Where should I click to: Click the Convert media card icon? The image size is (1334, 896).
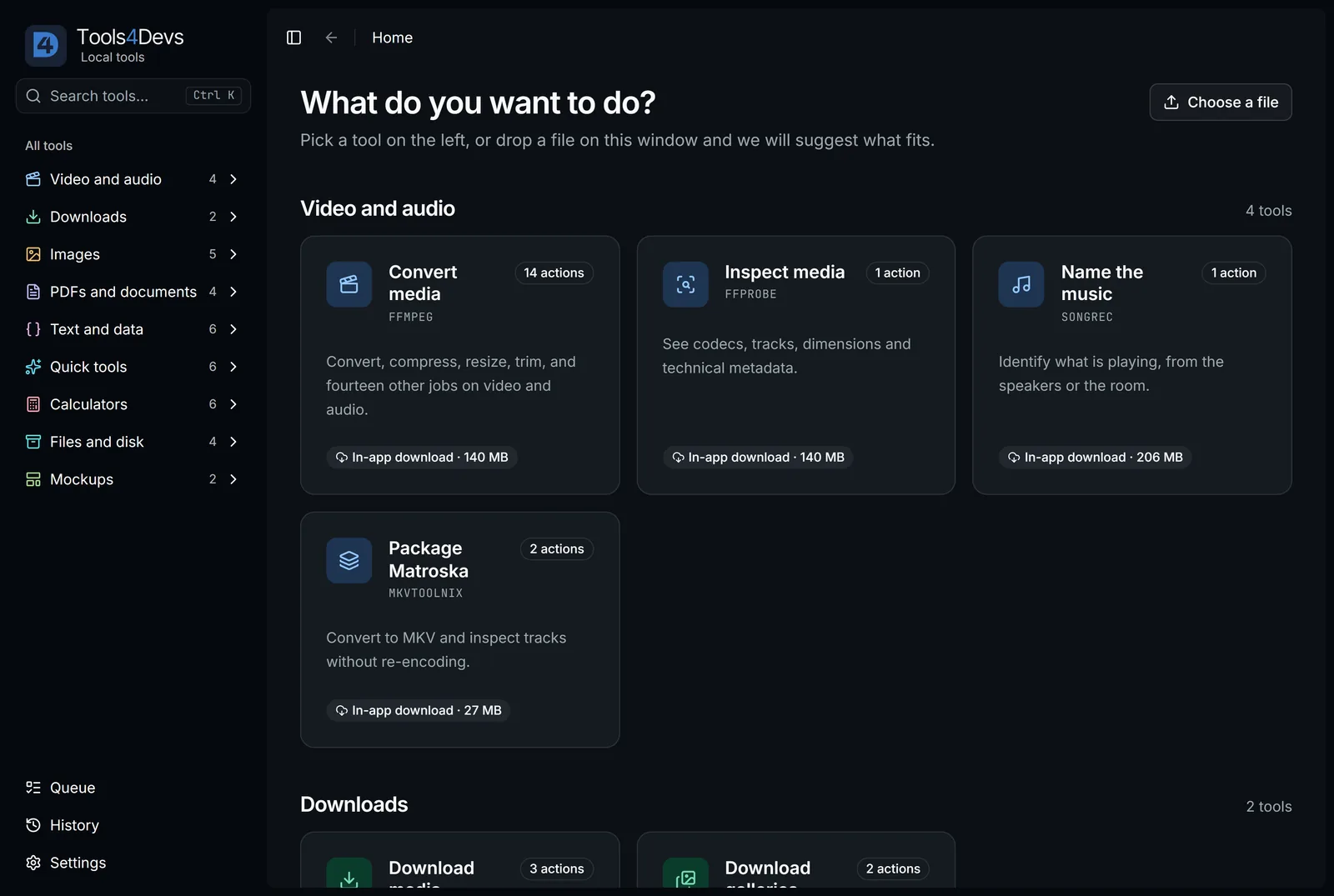[x=349, y=284]
